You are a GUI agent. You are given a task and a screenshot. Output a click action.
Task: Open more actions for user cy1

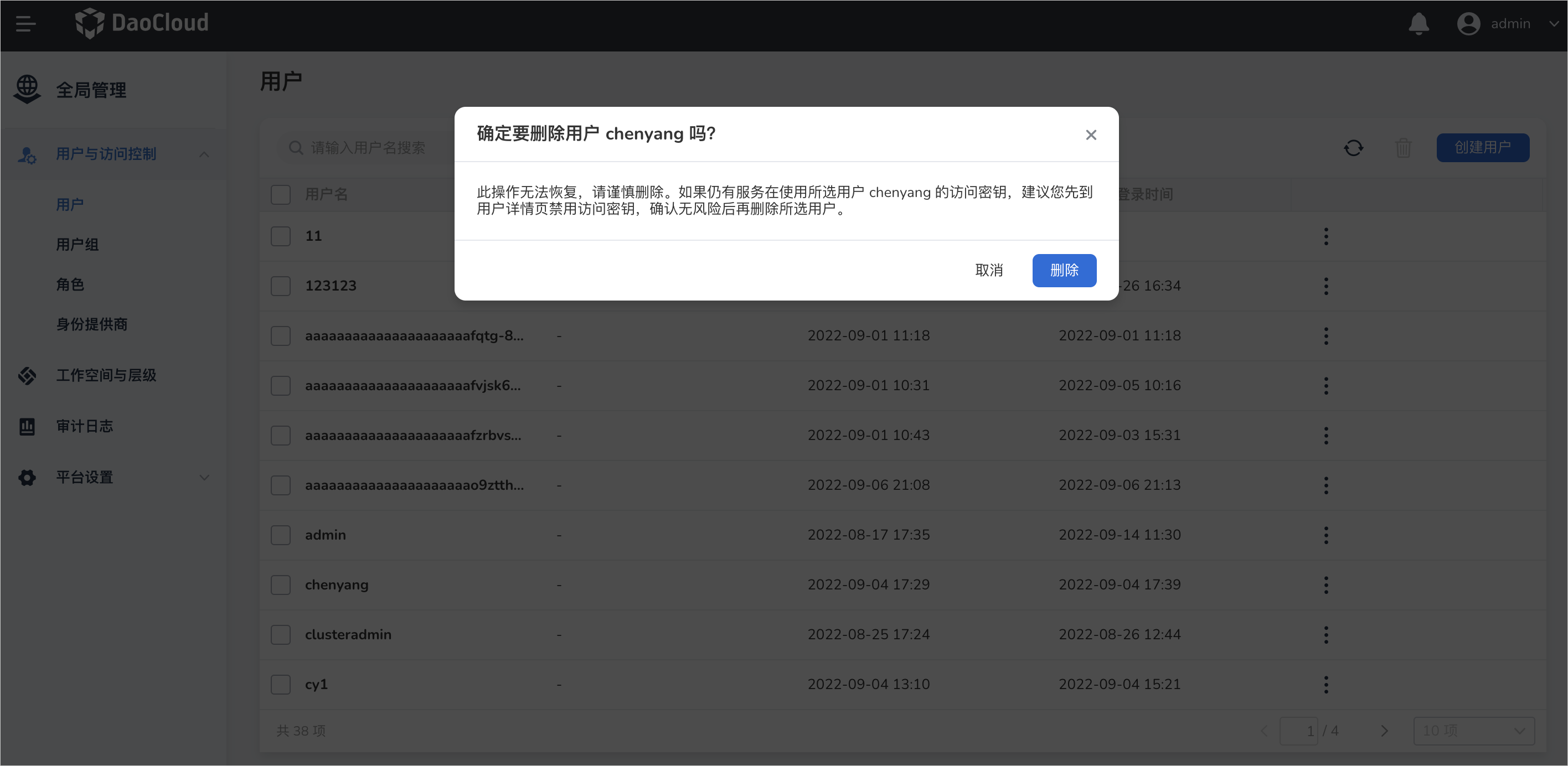[1325, 685]
